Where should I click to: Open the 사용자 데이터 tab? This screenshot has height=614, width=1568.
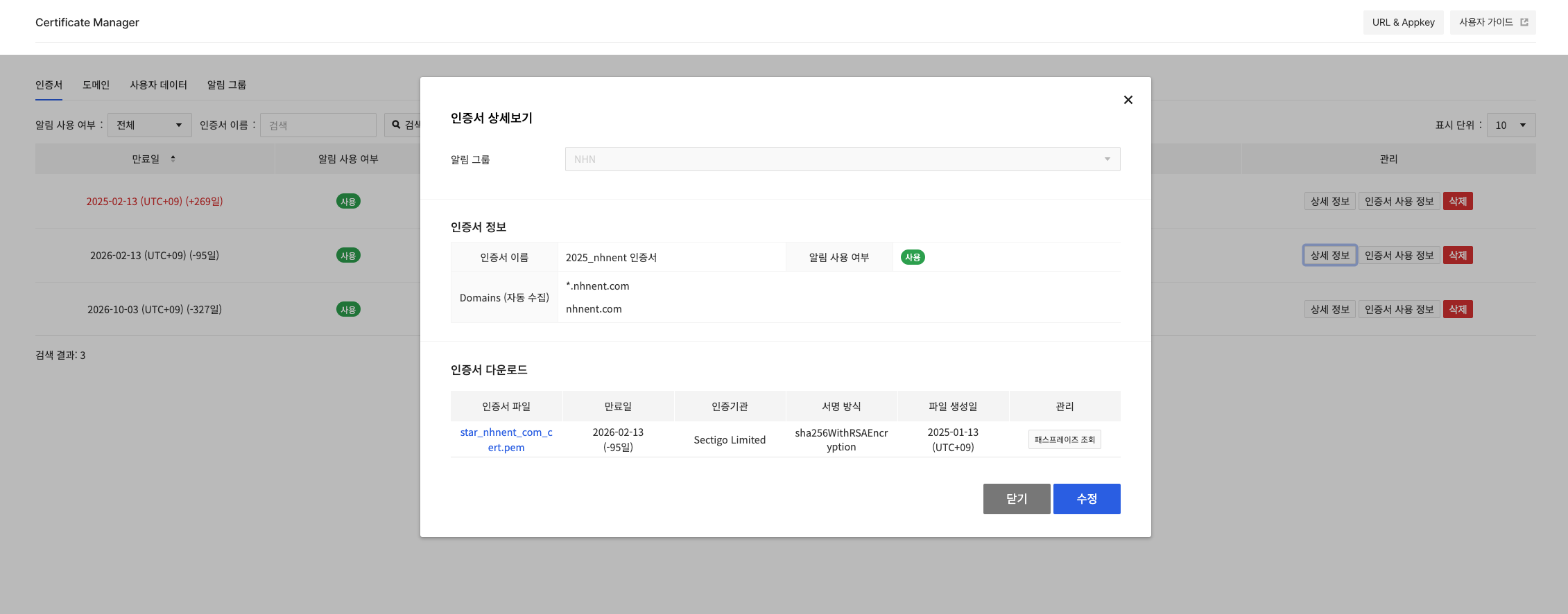tap(158, 85)
